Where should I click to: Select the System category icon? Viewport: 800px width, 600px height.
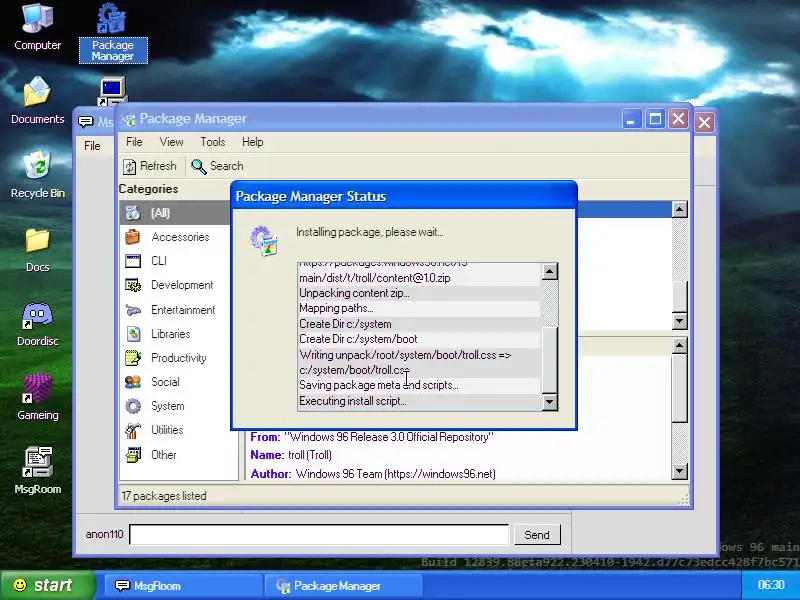click(x=133, y=406)
